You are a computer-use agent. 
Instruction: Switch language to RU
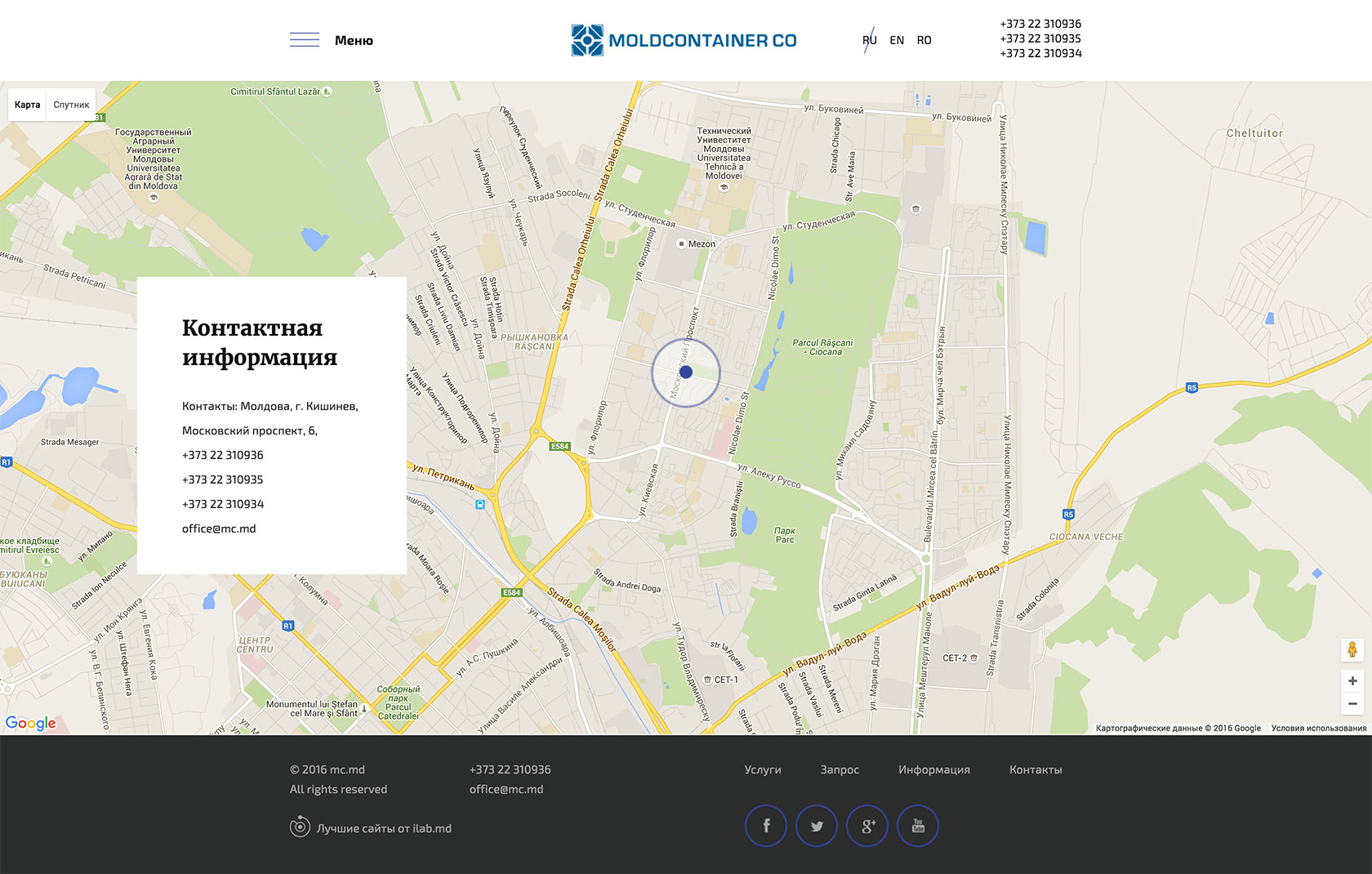point(869,40)
